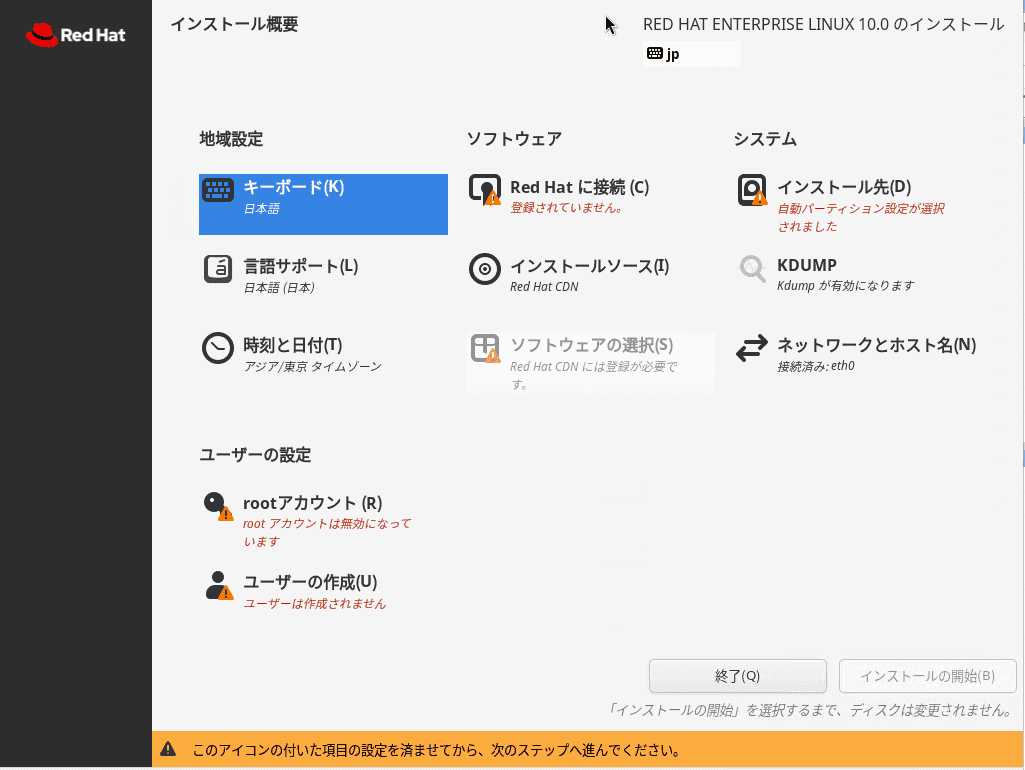Click the ユーザーの設定 section heading

(x=255, y=454)
